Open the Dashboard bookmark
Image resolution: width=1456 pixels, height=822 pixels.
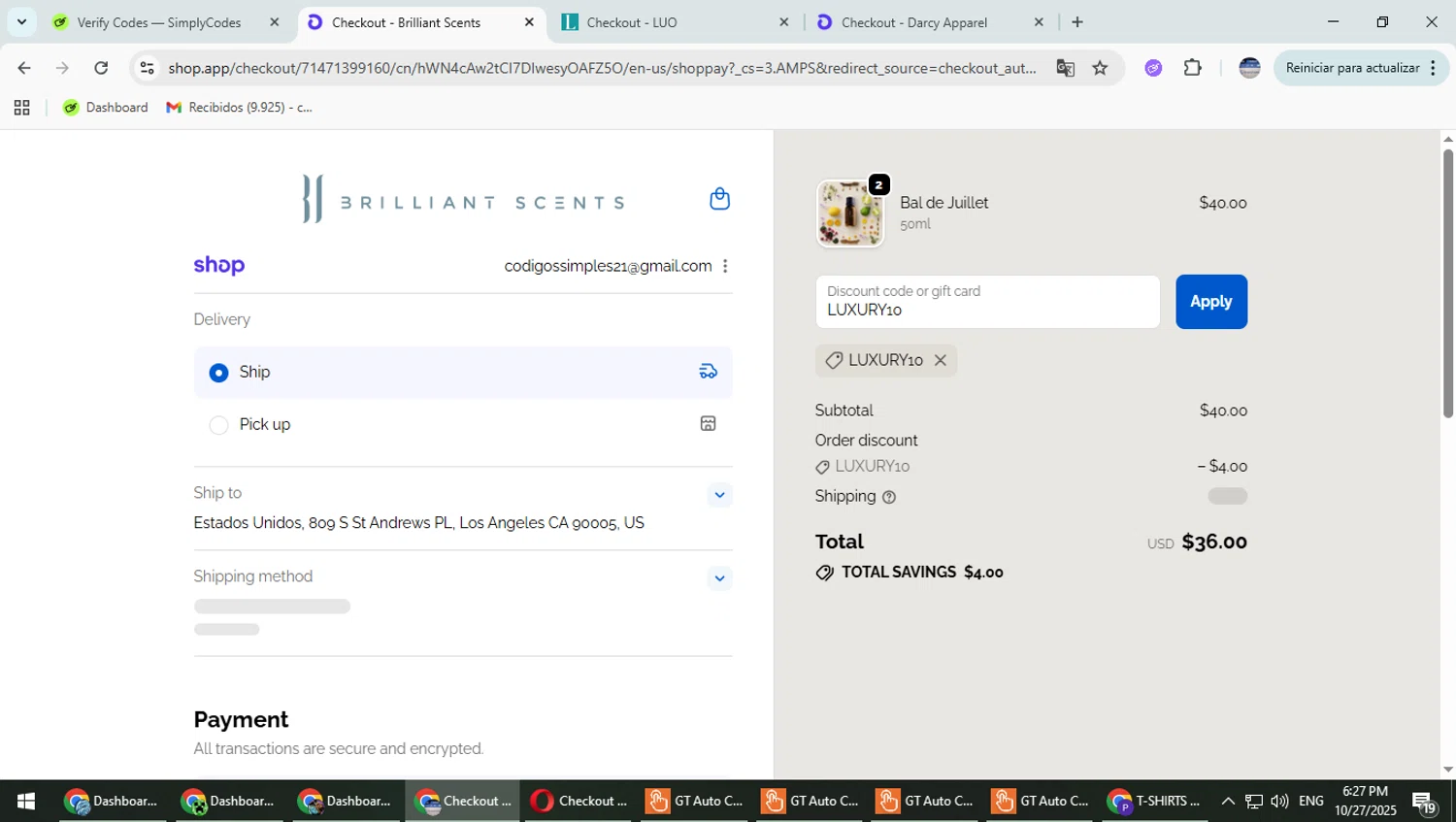105,108
